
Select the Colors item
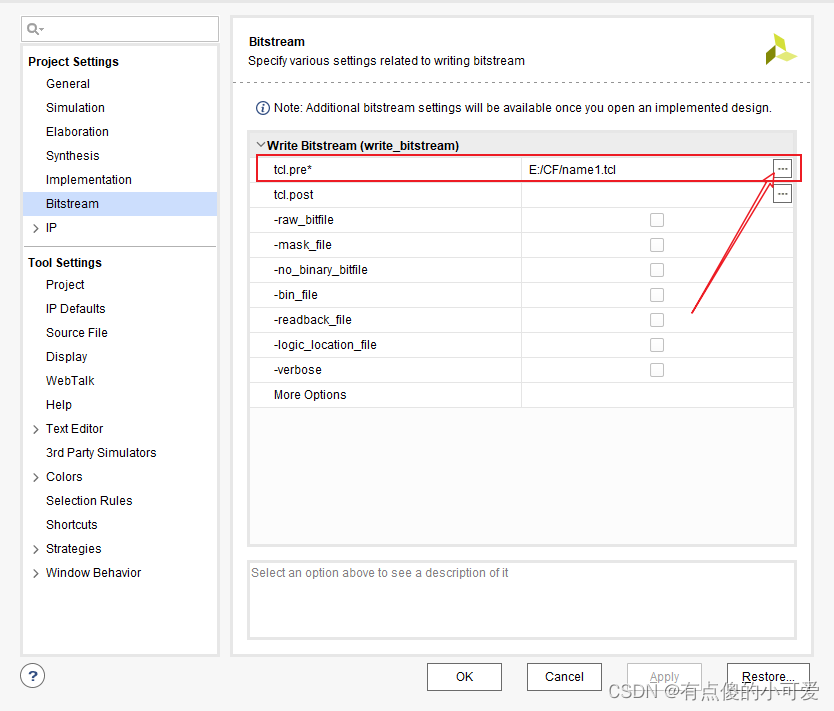pyautogui.click(x=64, y=476)
